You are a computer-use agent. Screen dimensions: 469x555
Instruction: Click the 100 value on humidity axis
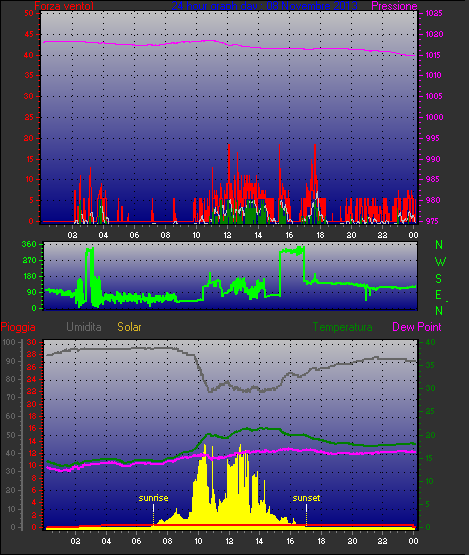pyautogui.click(x=9, y=342)
